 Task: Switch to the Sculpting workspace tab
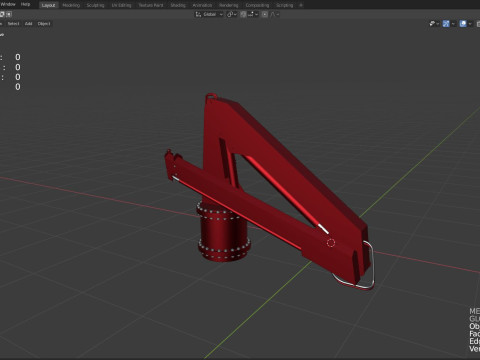point(95,5)
